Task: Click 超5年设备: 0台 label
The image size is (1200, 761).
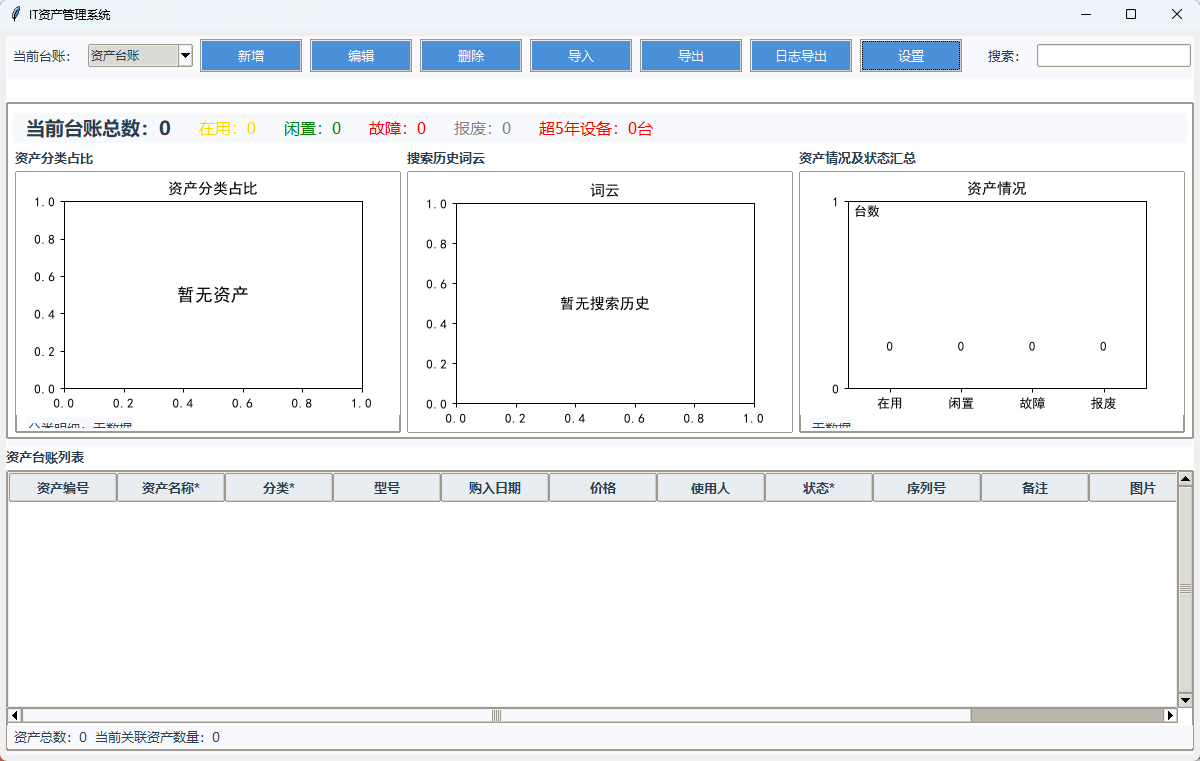Action: pyautogui.click(x=596, y=128)
